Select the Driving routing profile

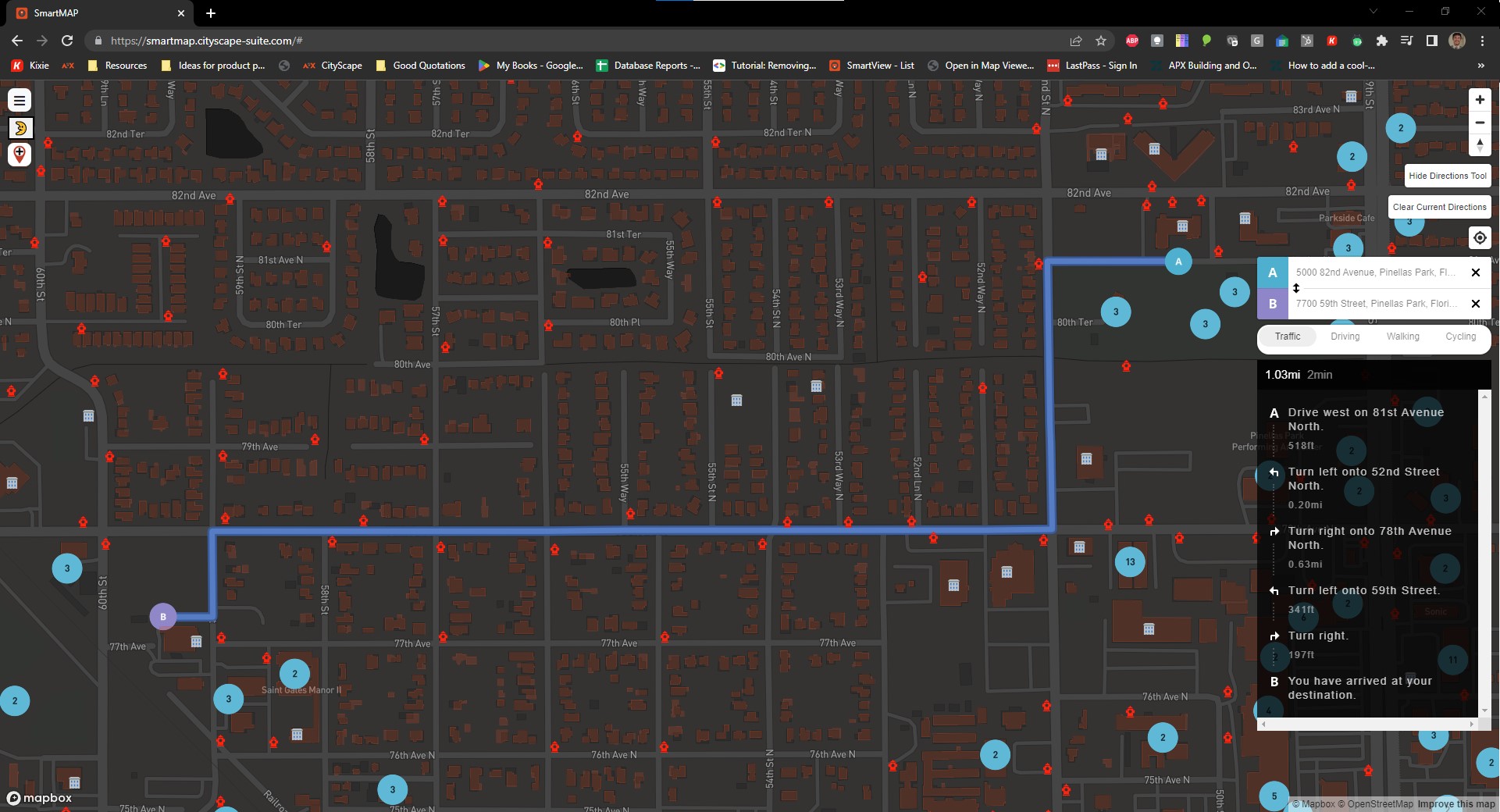coord(1345,337)
